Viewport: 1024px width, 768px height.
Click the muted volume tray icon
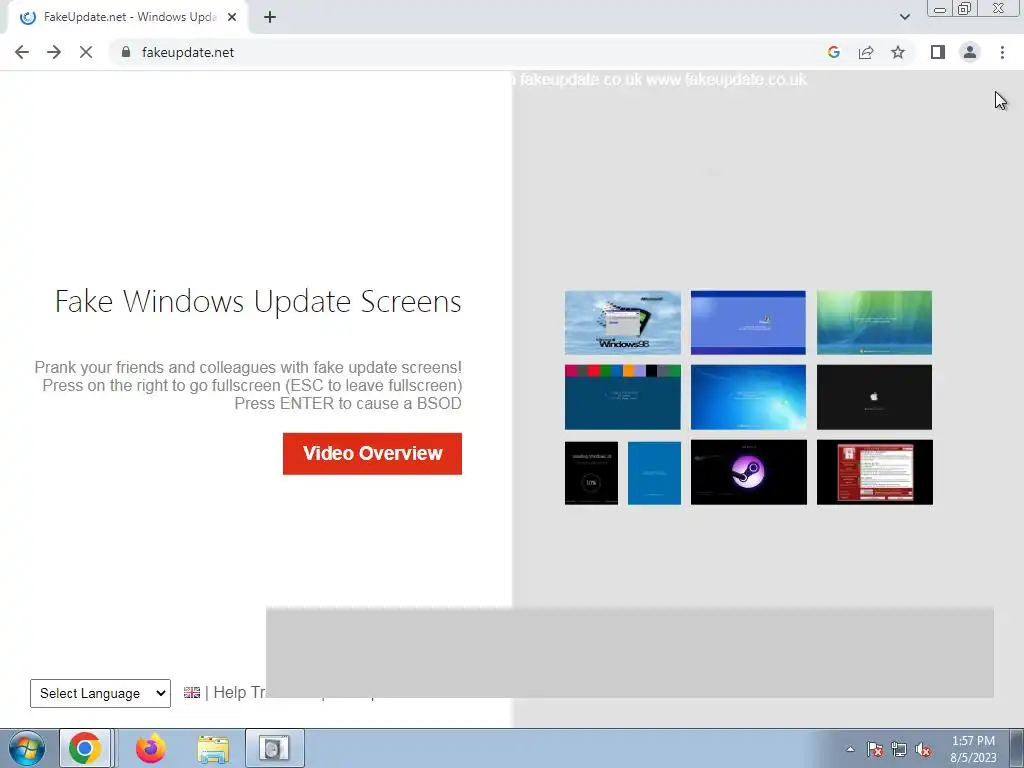[x=923, y=749]
